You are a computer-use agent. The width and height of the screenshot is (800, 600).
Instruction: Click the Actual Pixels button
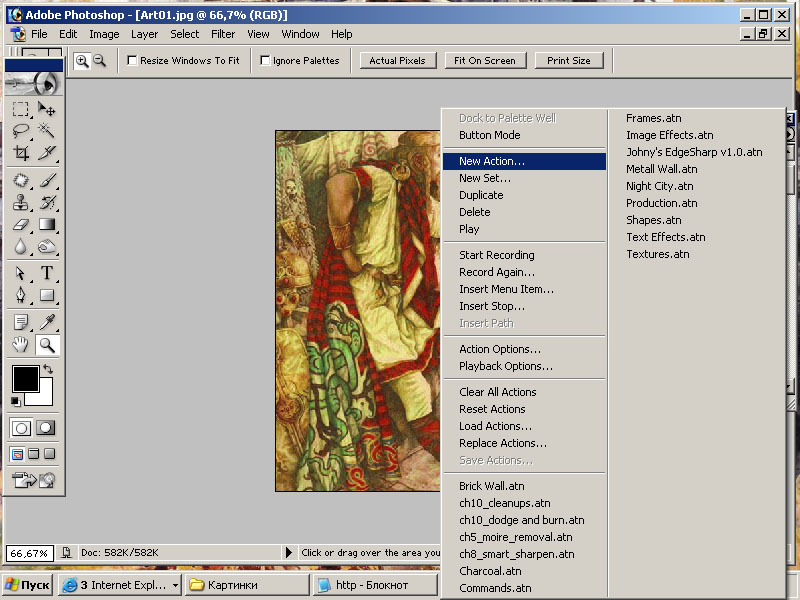[x=397, y=61]
